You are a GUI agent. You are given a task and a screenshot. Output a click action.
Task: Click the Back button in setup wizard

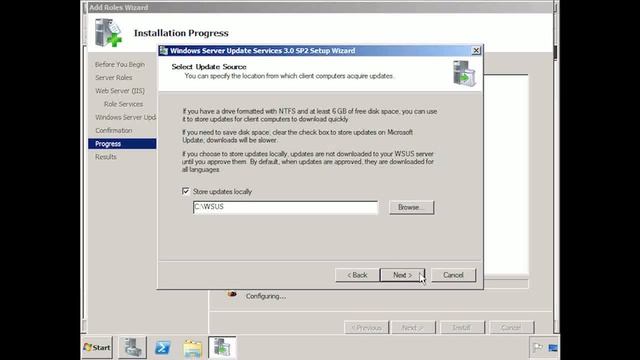click(x=357, y=275)
